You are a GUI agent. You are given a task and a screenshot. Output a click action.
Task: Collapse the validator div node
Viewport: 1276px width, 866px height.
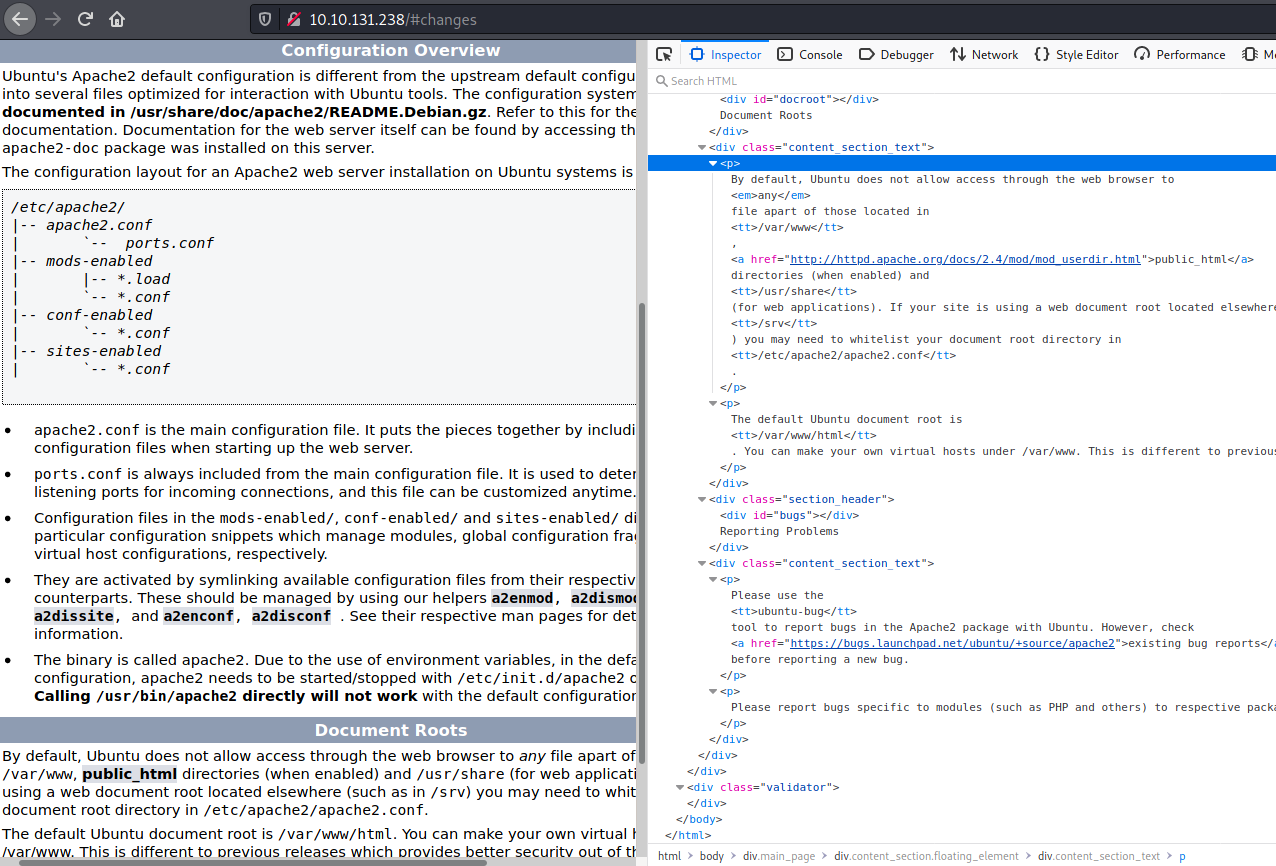click(680, 787)
